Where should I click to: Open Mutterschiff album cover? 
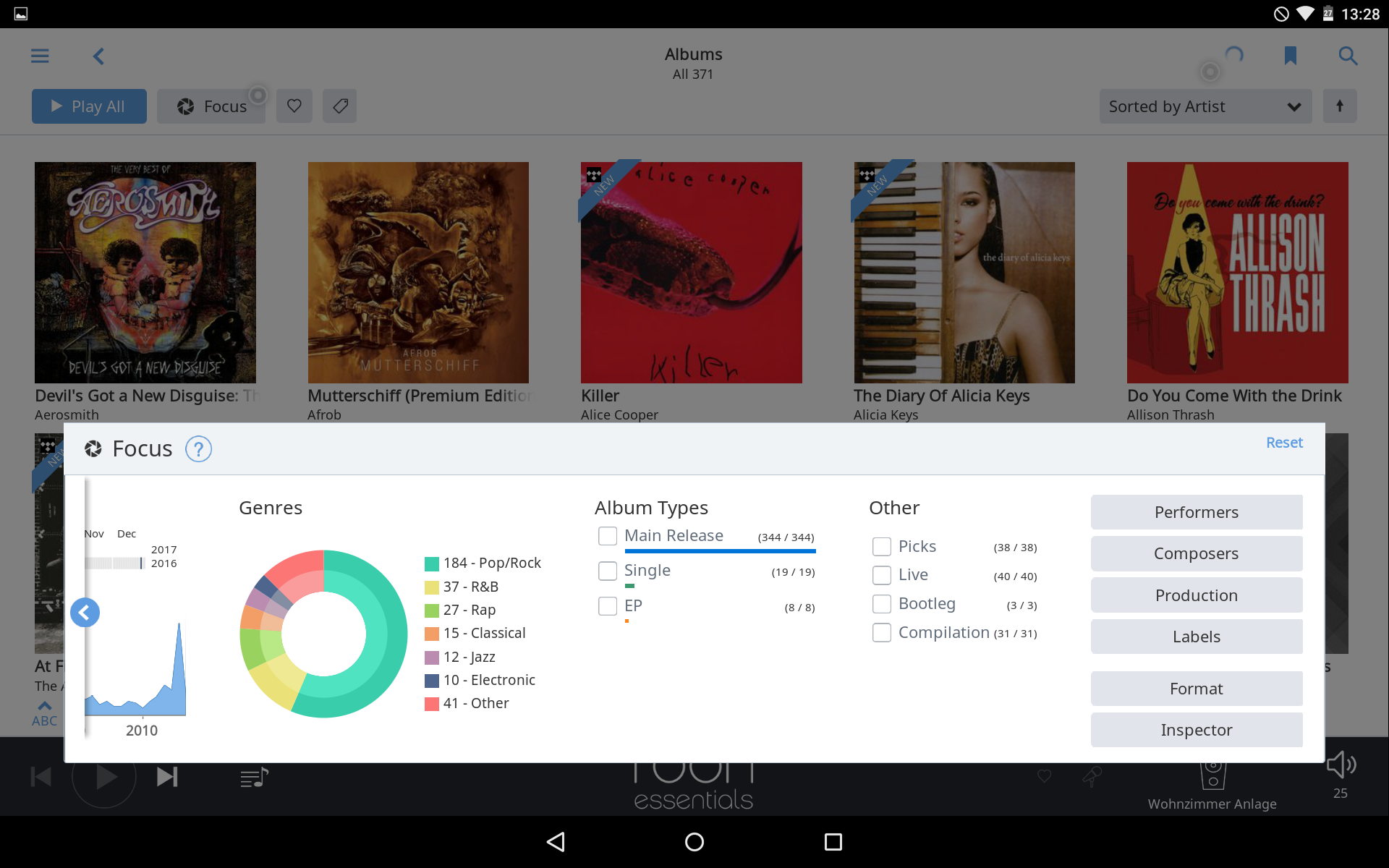[x=418, y=273]
